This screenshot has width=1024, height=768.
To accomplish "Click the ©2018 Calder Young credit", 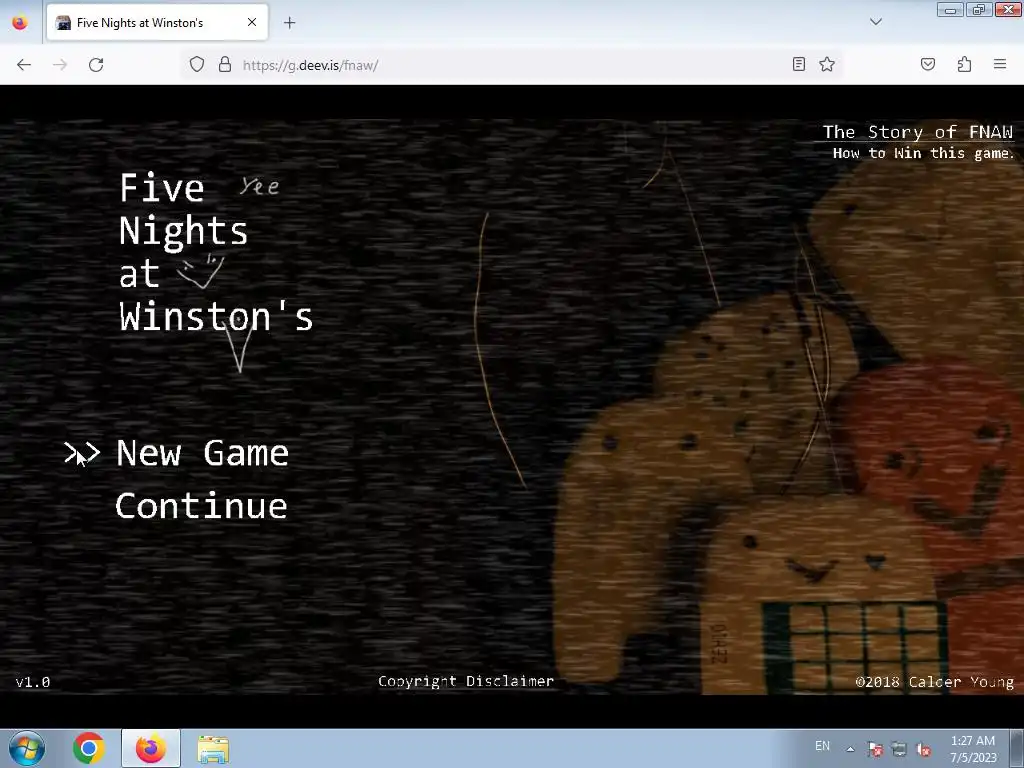I will pyautogui.click(x=935, y=682).
